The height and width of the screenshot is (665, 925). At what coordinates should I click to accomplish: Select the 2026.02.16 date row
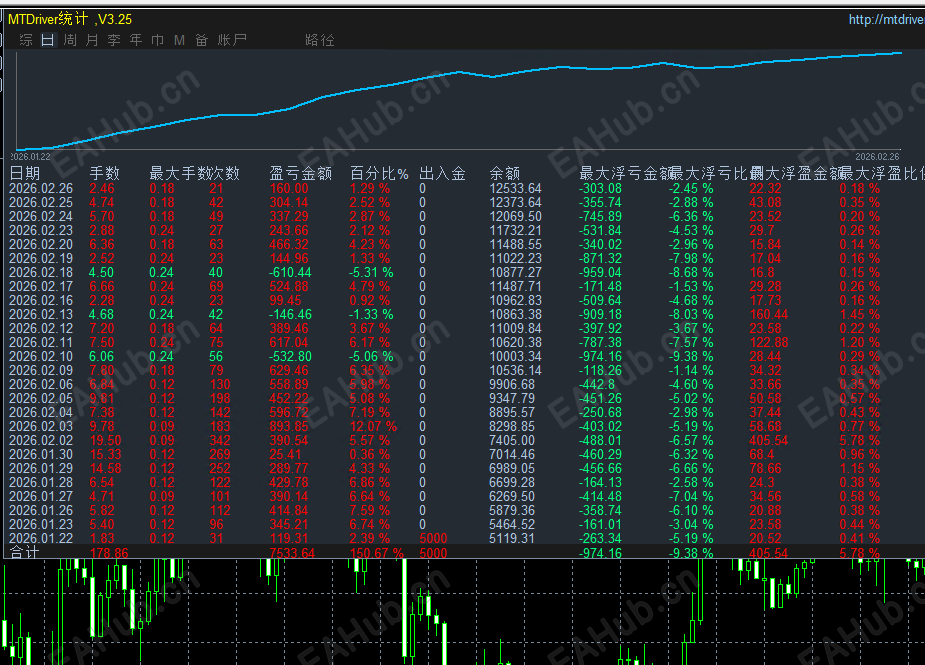[x=41, y=301]
